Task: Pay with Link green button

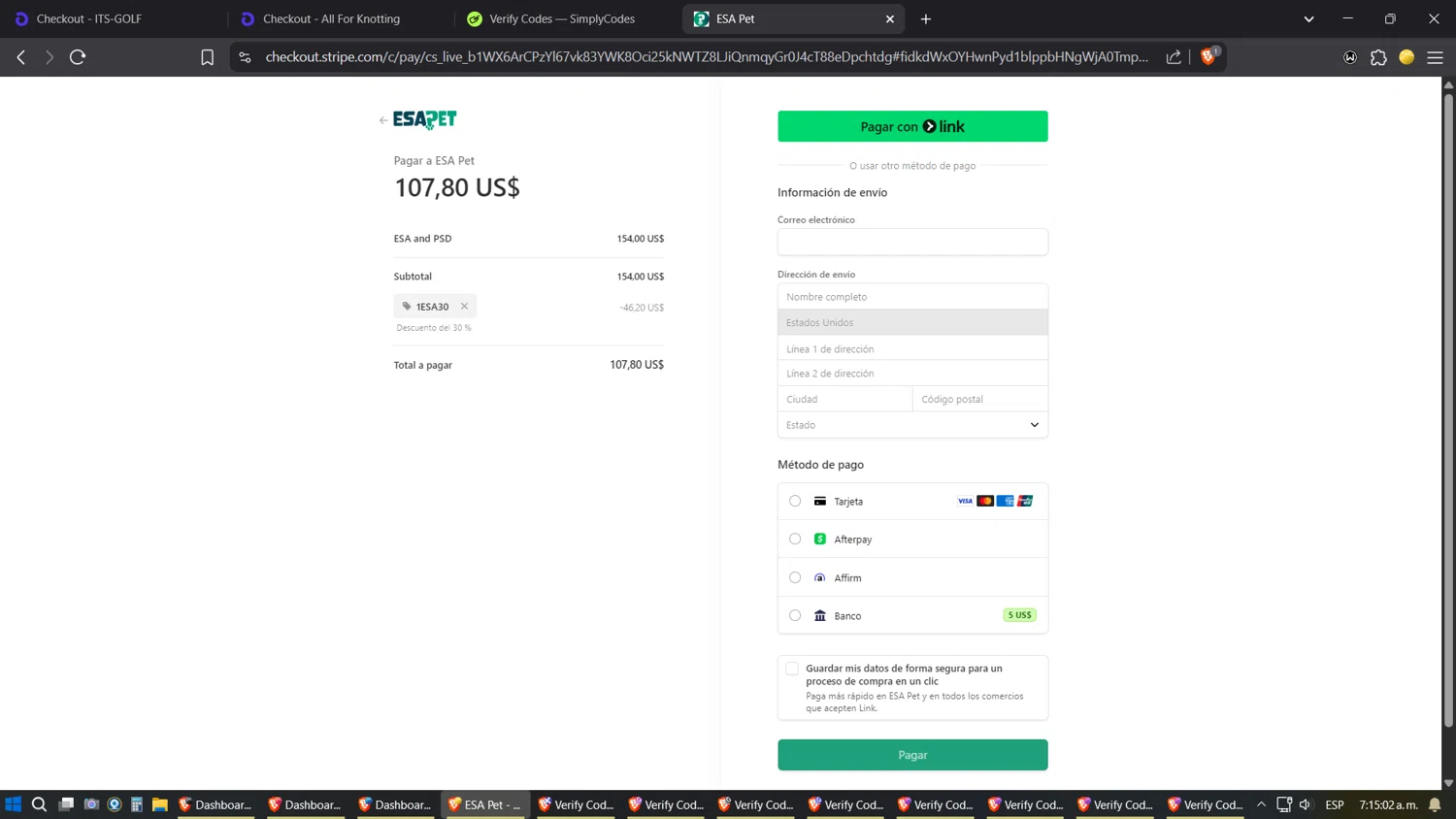Action: point(912,126)
